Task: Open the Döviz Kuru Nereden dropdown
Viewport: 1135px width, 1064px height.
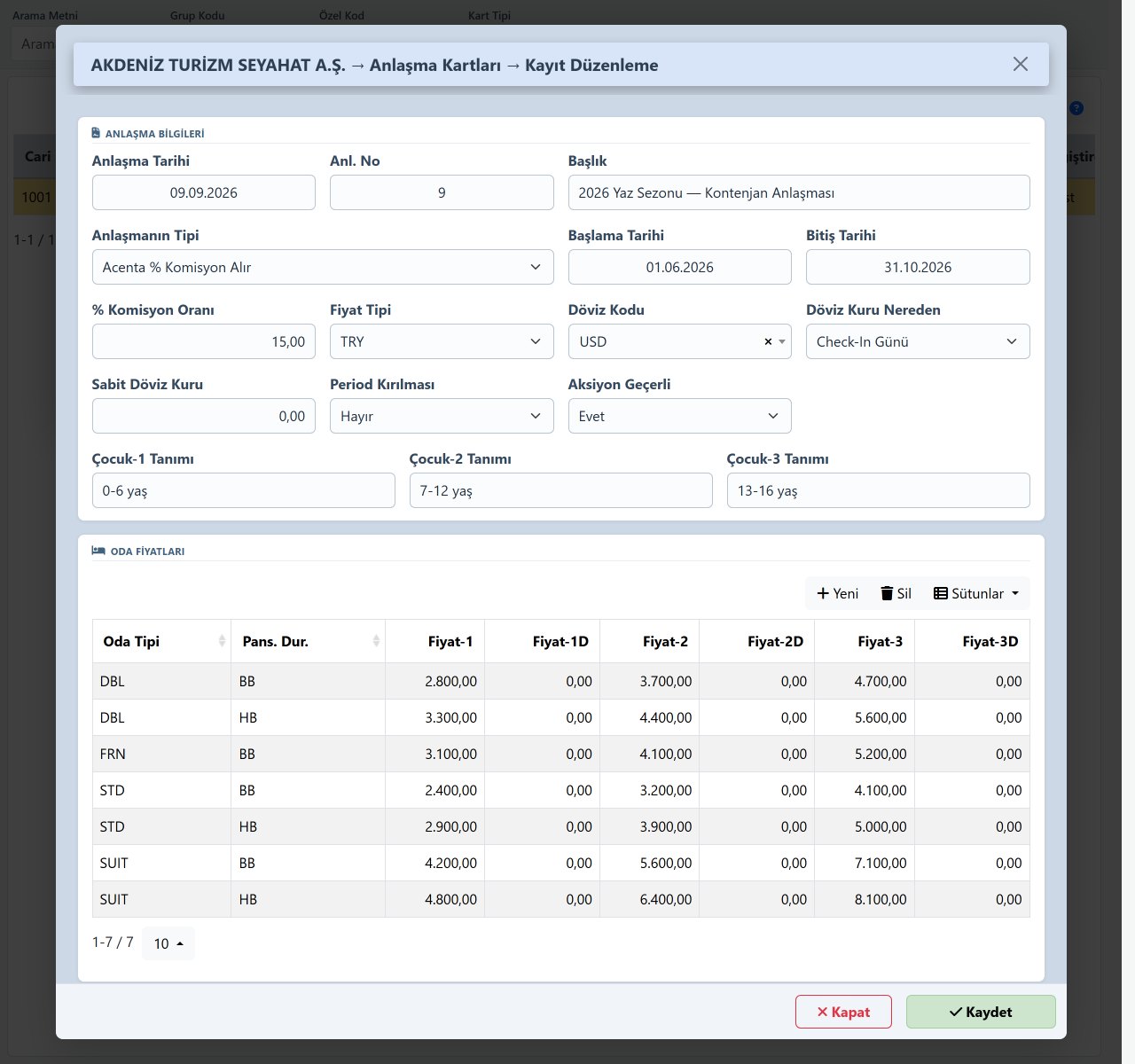Action: pyautogui.click(x=918, y=341)
